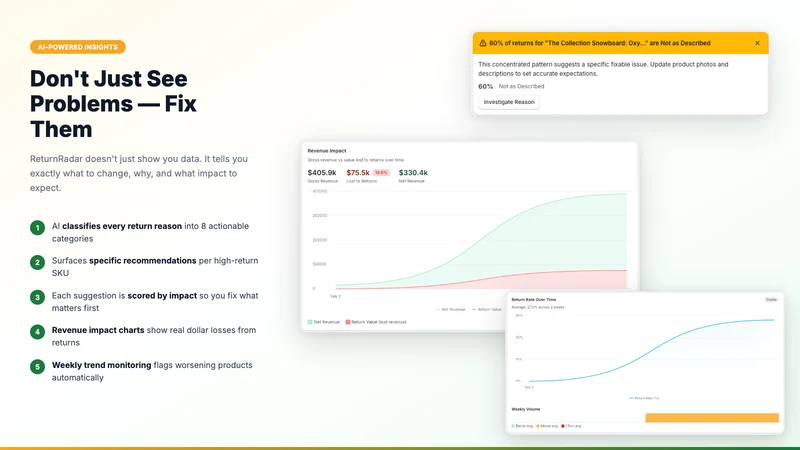The width and height of the screenshot is (800, 450).
Task: Click the alert title about Collection Snowboard returns
Action: tap(599, 43)
